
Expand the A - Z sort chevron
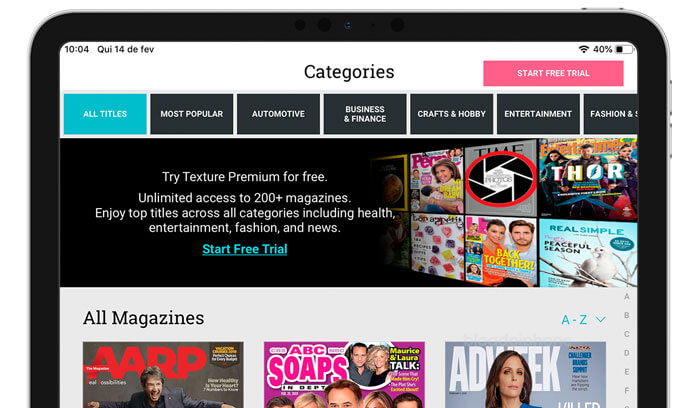pyautogui.click(x=600, y=320)
